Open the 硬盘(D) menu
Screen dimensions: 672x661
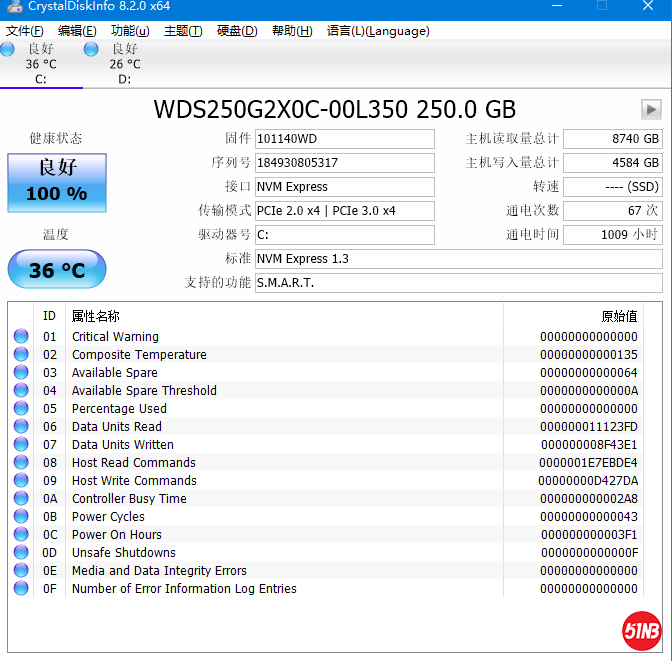[x=237, y=31]
